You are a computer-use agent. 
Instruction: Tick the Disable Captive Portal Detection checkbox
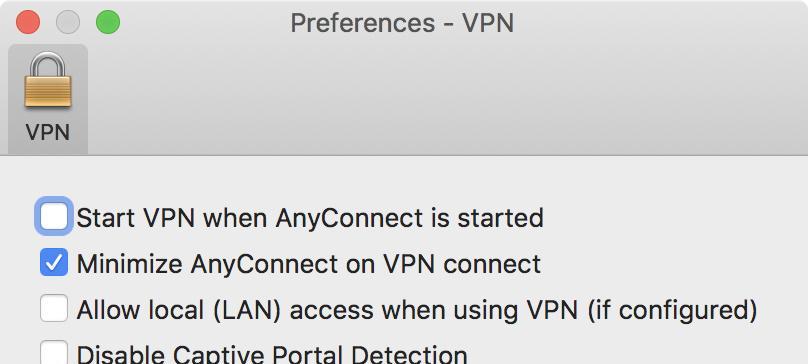pyautogui.click(x=54, y=352)
